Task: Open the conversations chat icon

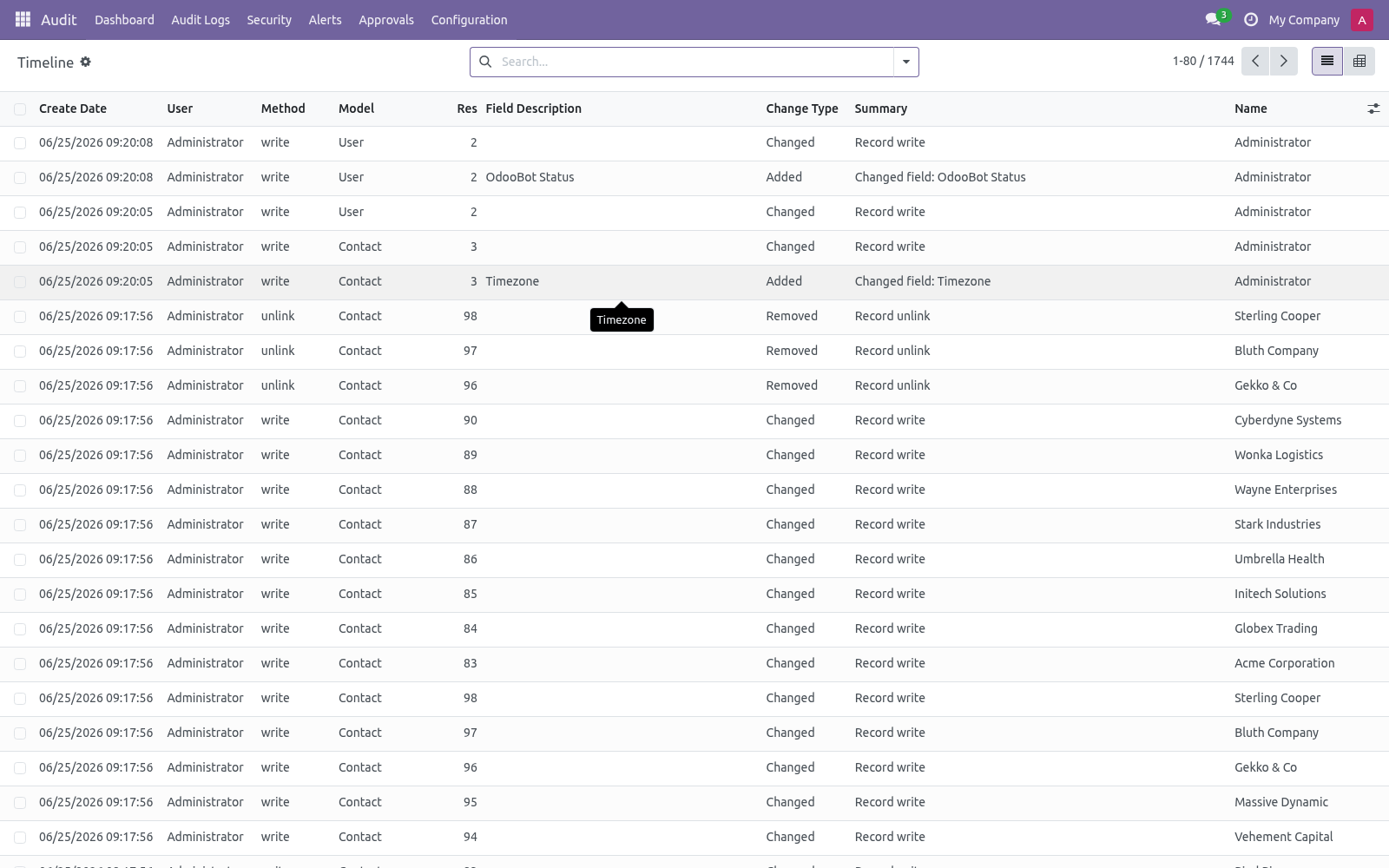Action: click(1213, 19)
